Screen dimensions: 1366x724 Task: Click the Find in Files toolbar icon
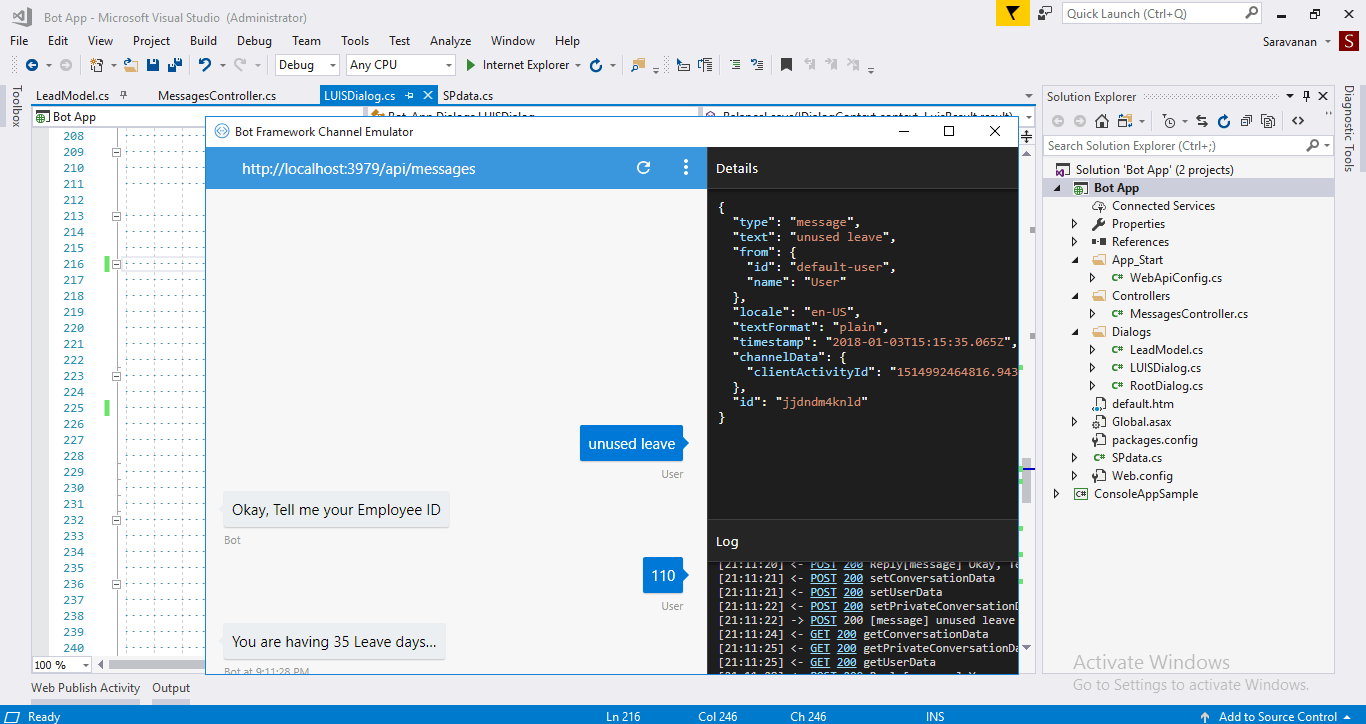coord(638,65)
